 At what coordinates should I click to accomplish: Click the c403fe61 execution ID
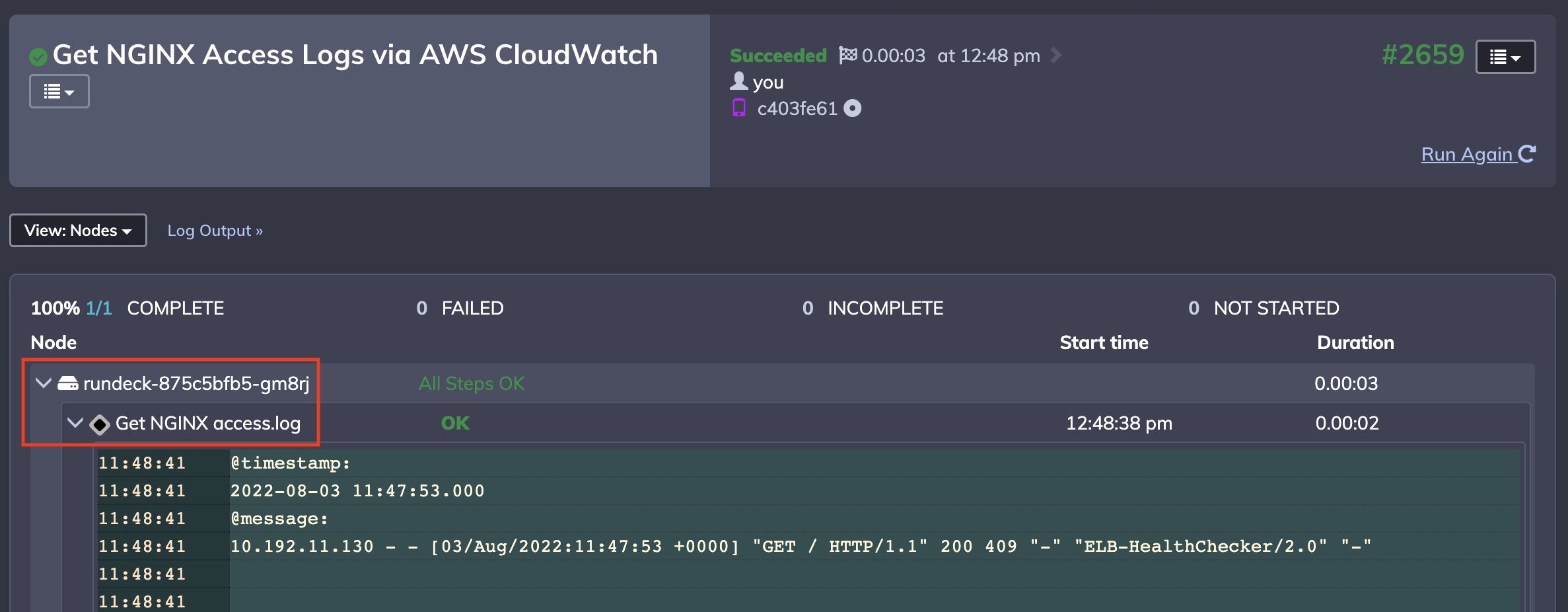pyautogui.click(x=797, y=108)
